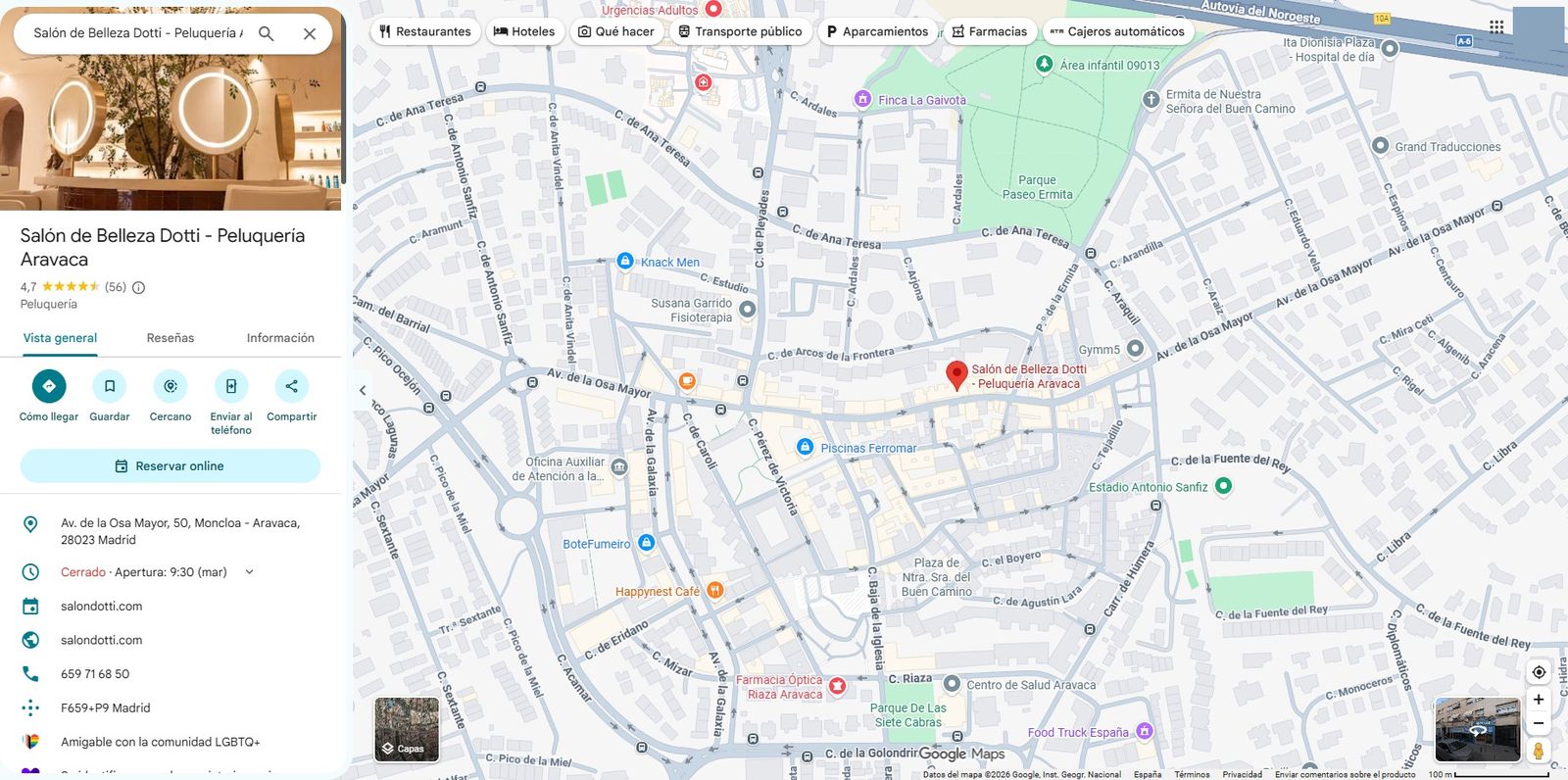Filter map by Restaurantes
This screenshot has height=780, width=1568.
coord(425,31)
